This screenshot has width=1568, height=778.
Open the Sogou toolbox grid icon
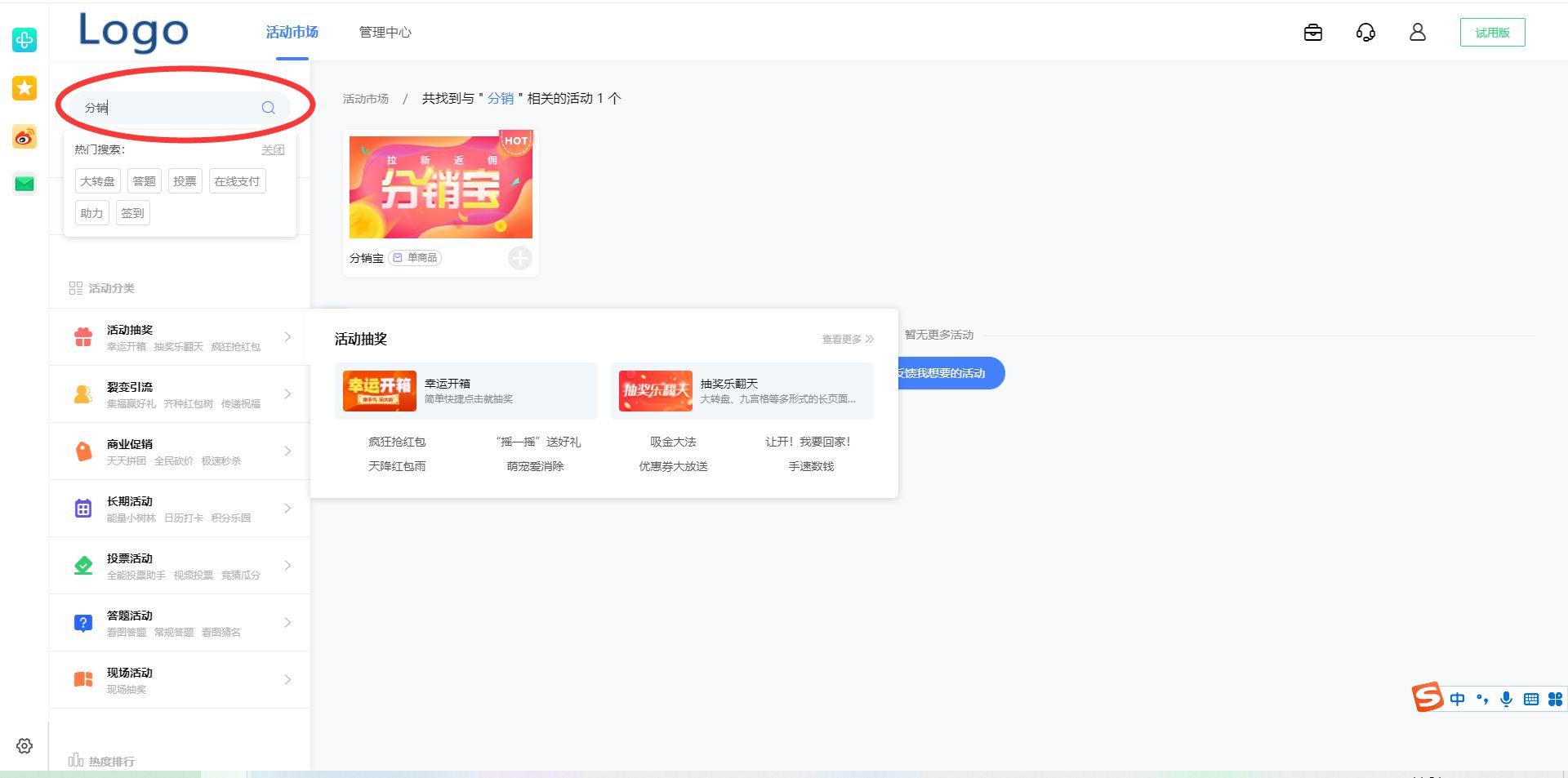pos(1556,699)
